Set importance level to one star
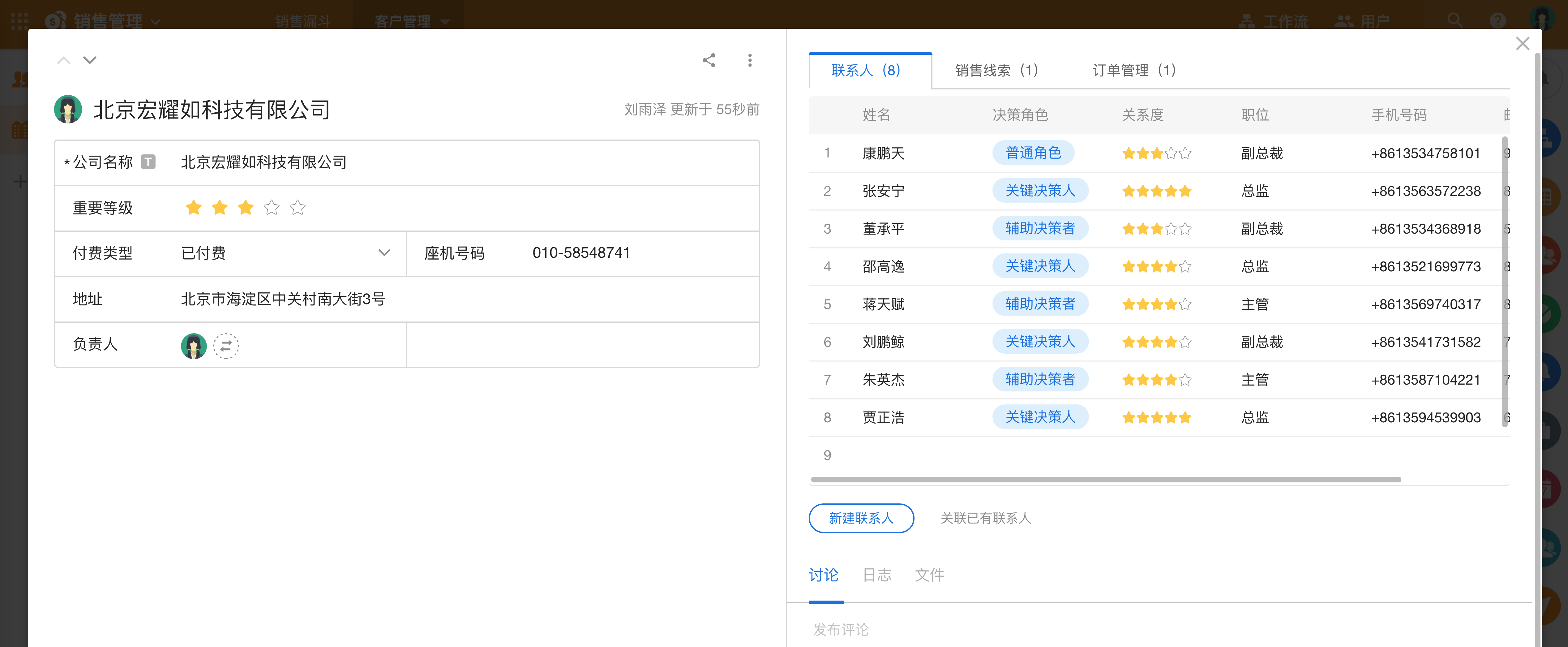The height and width of the screenshot is (647, 1568). pyautogui.click(x=194, y=208)
